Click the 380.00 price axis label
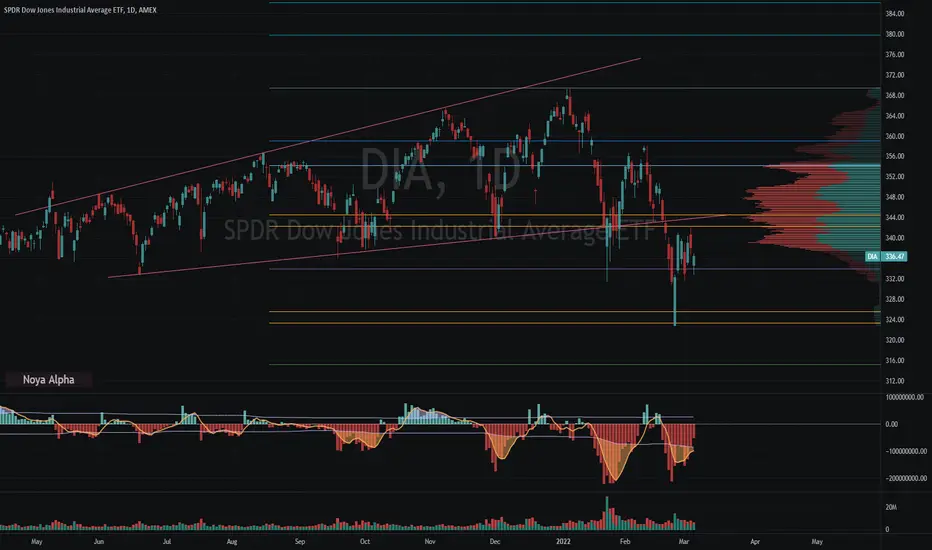932x550 pixels. [x=895, y=34]
